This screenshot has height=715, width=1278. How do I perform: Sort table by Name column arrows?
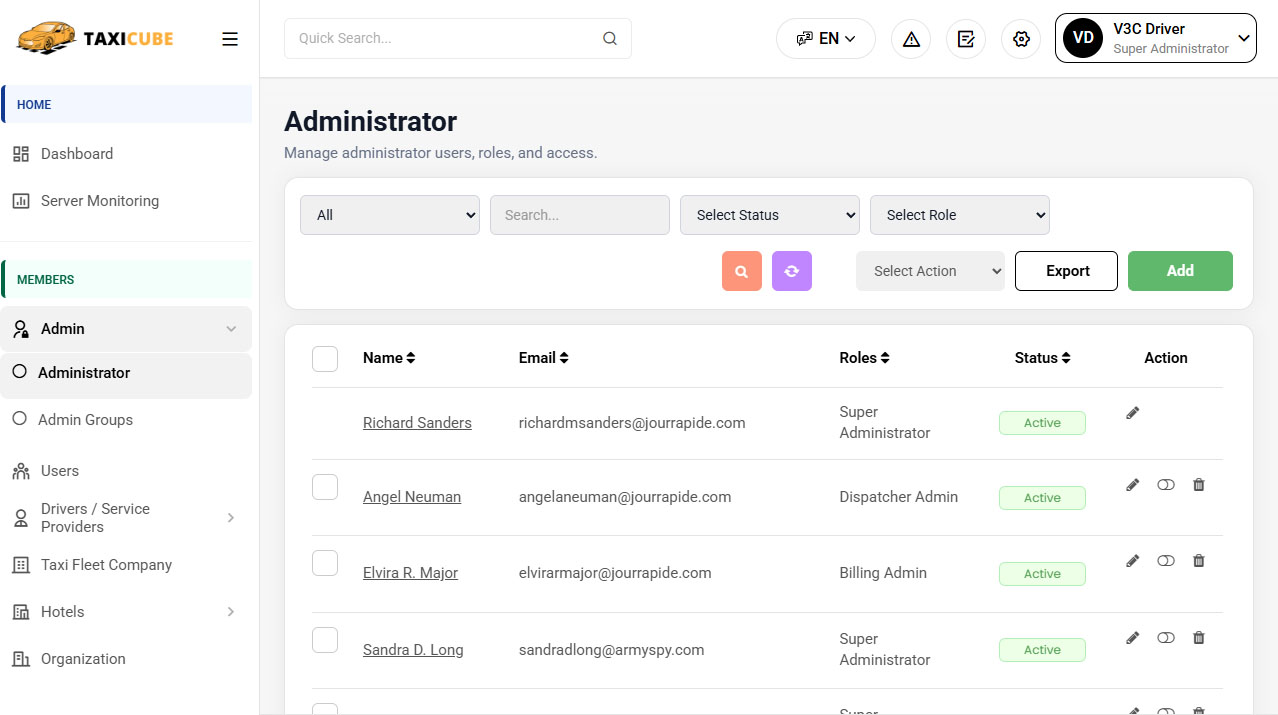(411, 358)
